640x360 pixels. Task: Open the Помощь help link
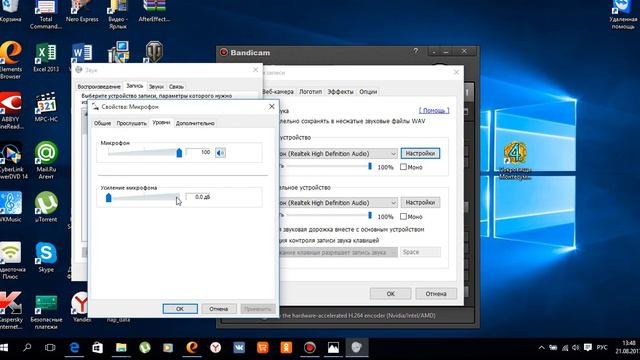click(434, 111)
